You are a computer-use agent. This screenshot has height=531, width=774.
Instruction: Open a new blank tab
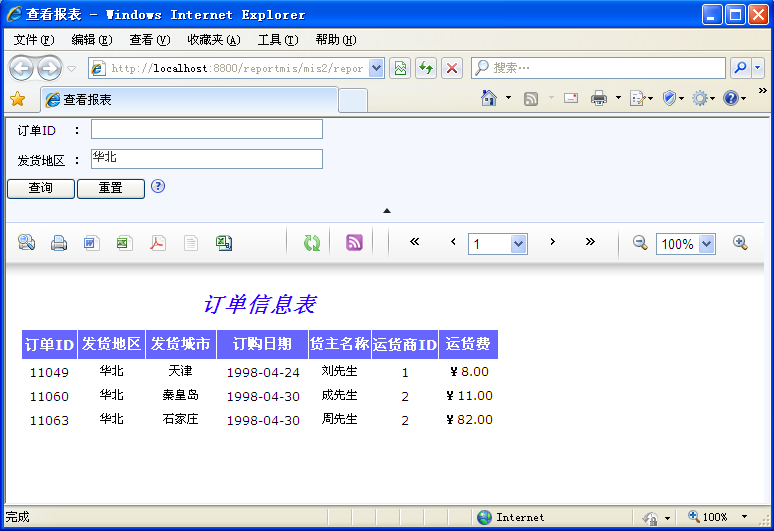353,101
